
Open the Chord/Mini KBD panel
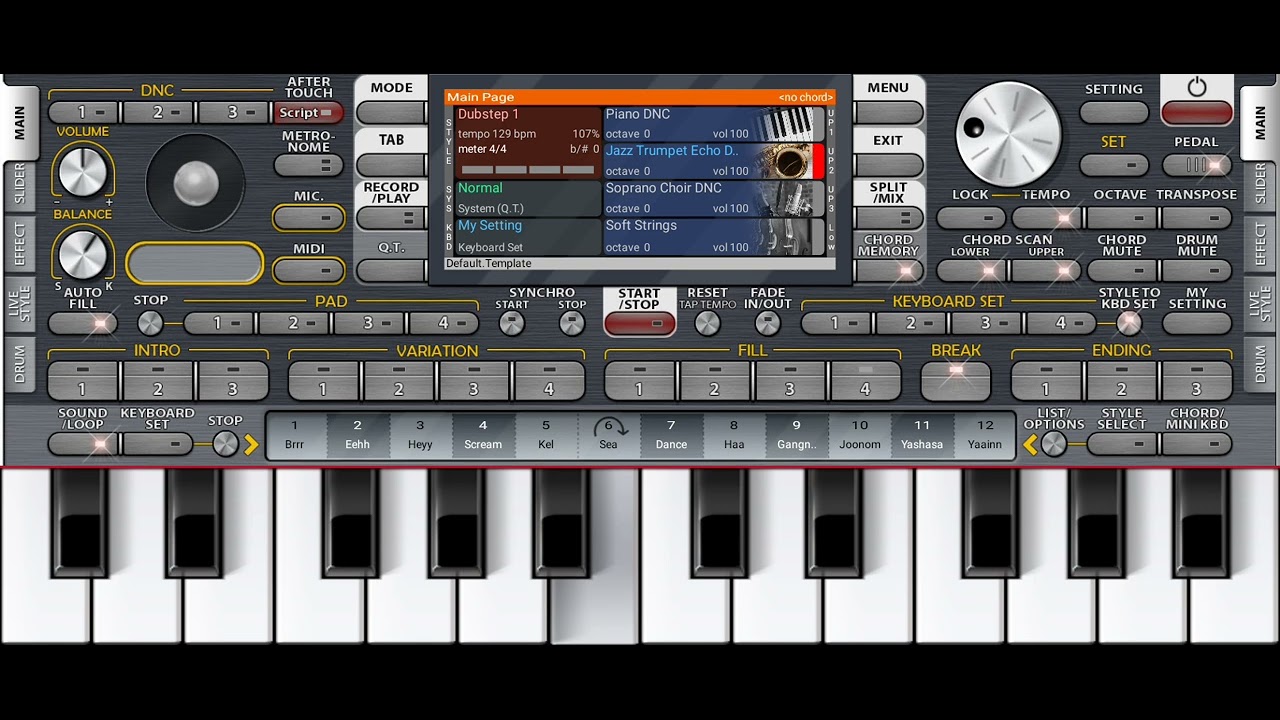pos(1197,444)
